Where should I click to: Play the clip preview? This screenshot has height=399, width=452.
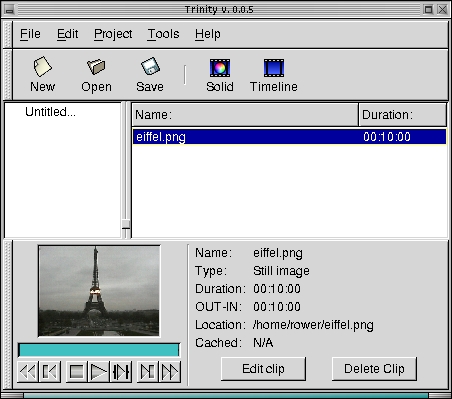[98, 372]
